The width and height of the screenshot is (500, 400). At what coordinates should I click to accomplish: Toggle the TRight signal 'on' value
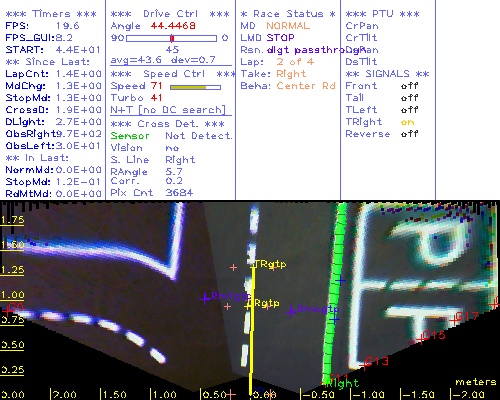tap(407, 122)
